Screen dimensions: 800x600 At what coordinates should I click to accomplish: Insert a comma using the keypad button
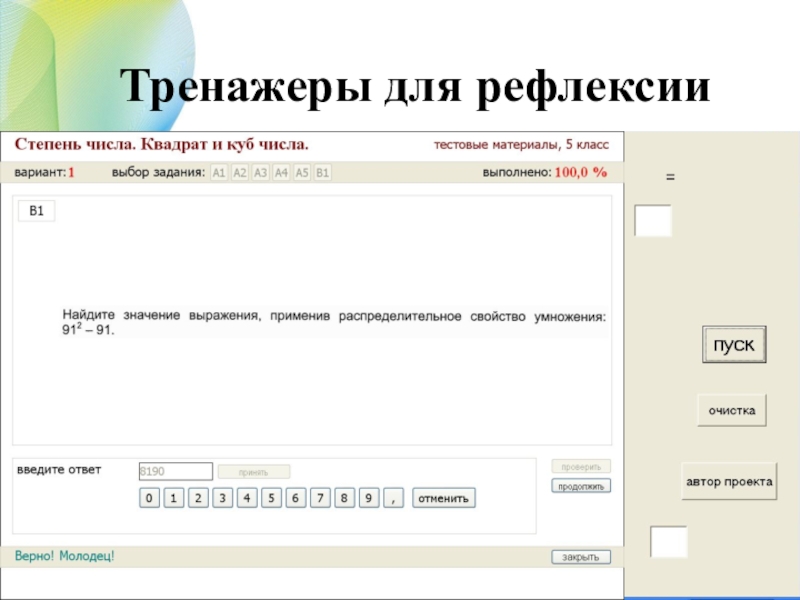(x=393, y=498)
